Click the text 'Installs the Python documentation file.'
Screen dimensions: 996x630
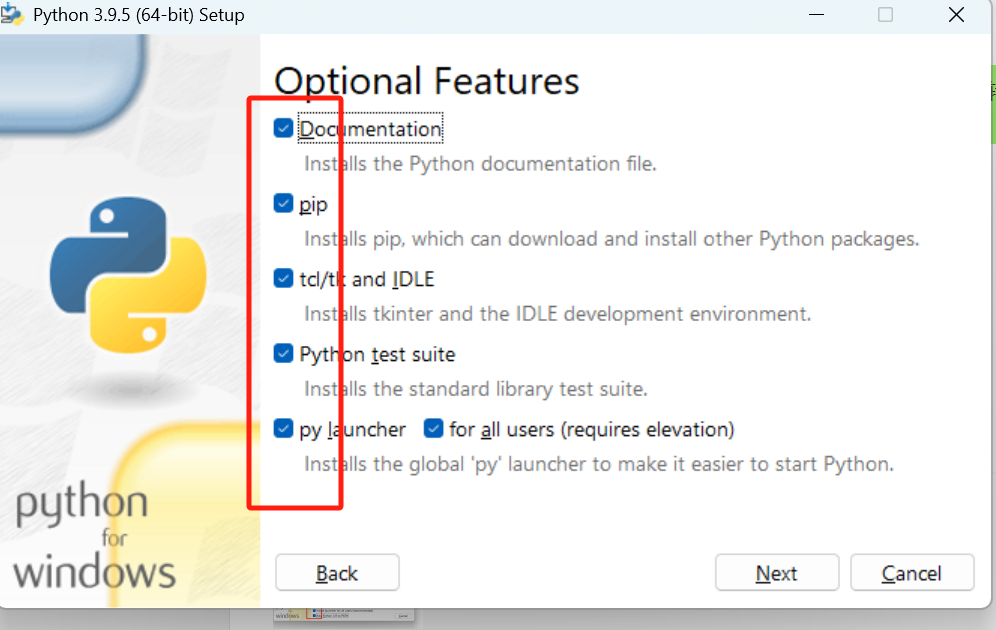[480, 164]
